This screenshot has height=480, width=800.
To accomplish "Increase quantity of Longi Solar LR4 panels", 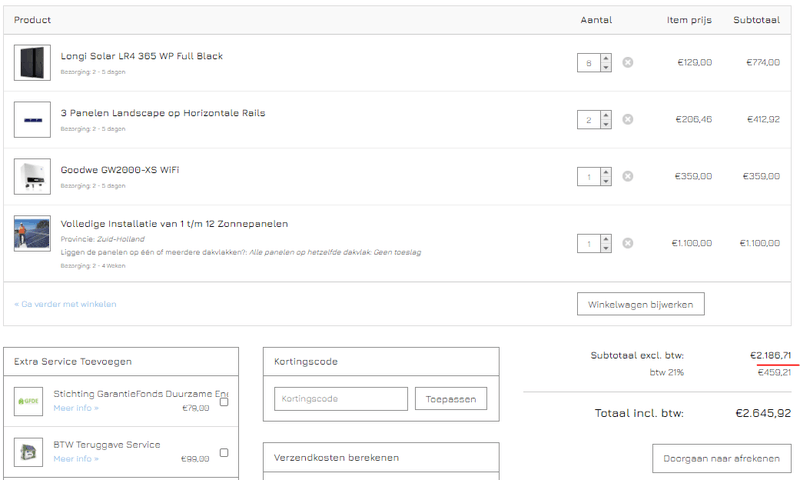I will click(606, 58).
